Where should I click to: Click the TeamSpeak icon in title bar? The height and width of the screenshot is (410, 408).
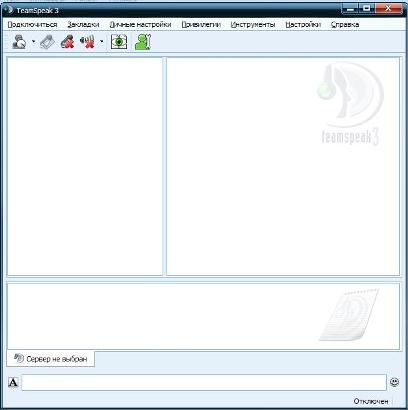[9, 10]
